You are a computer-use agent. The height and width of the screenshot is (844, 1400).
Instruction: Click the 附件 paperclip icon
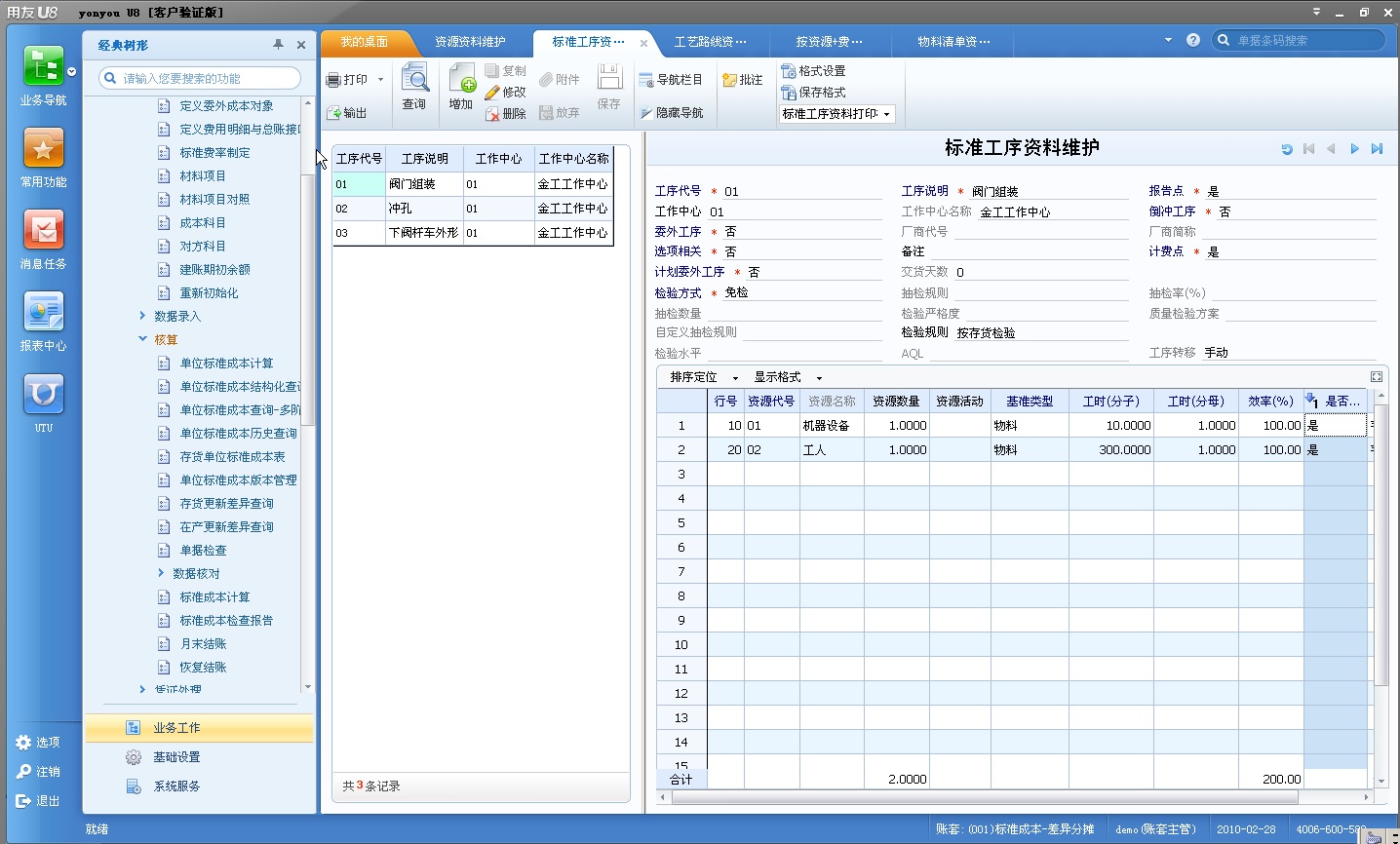pyautogui.click(x=546, y=80)
